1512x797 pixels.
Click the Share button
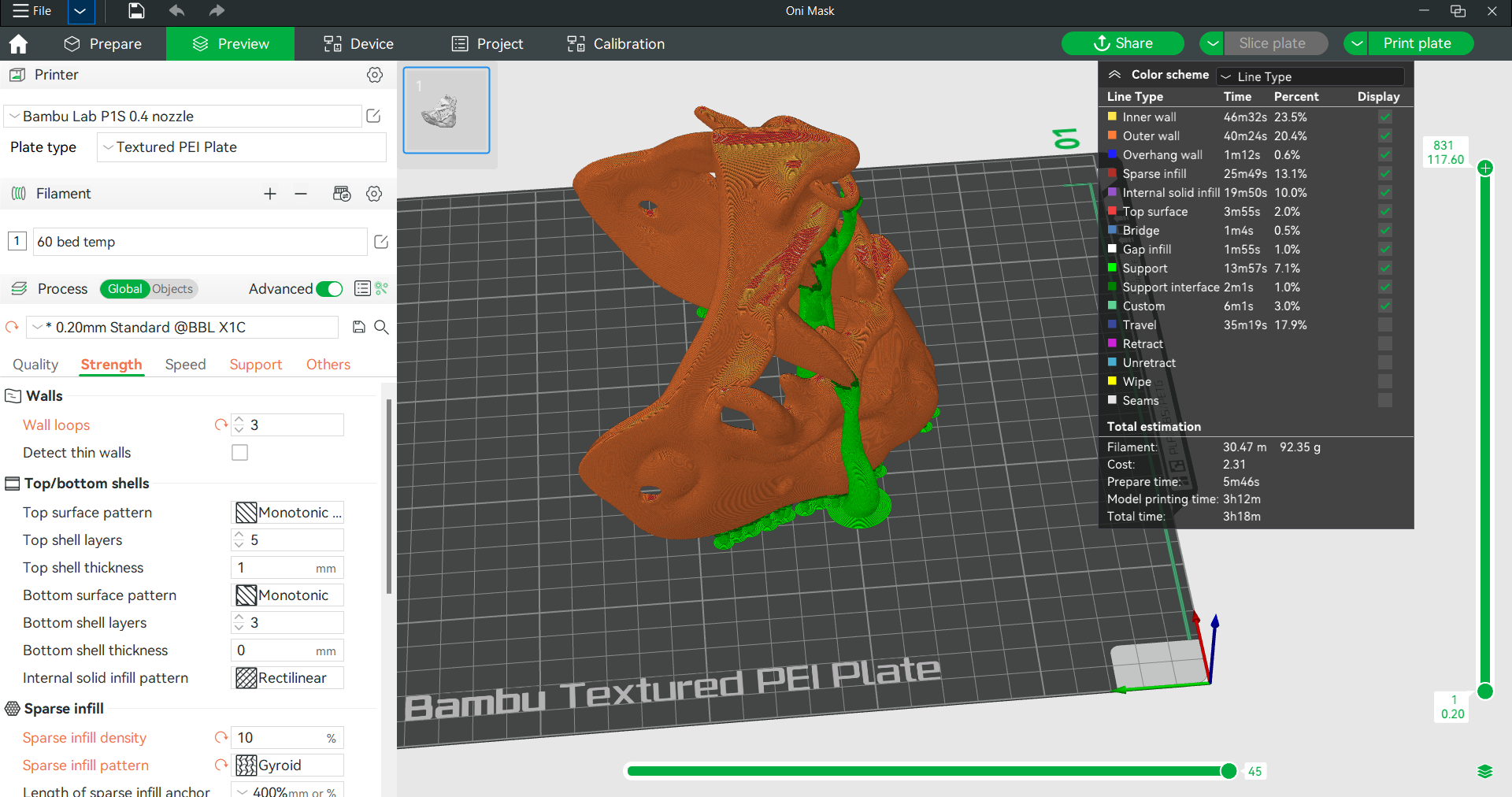coord(1122,43)
